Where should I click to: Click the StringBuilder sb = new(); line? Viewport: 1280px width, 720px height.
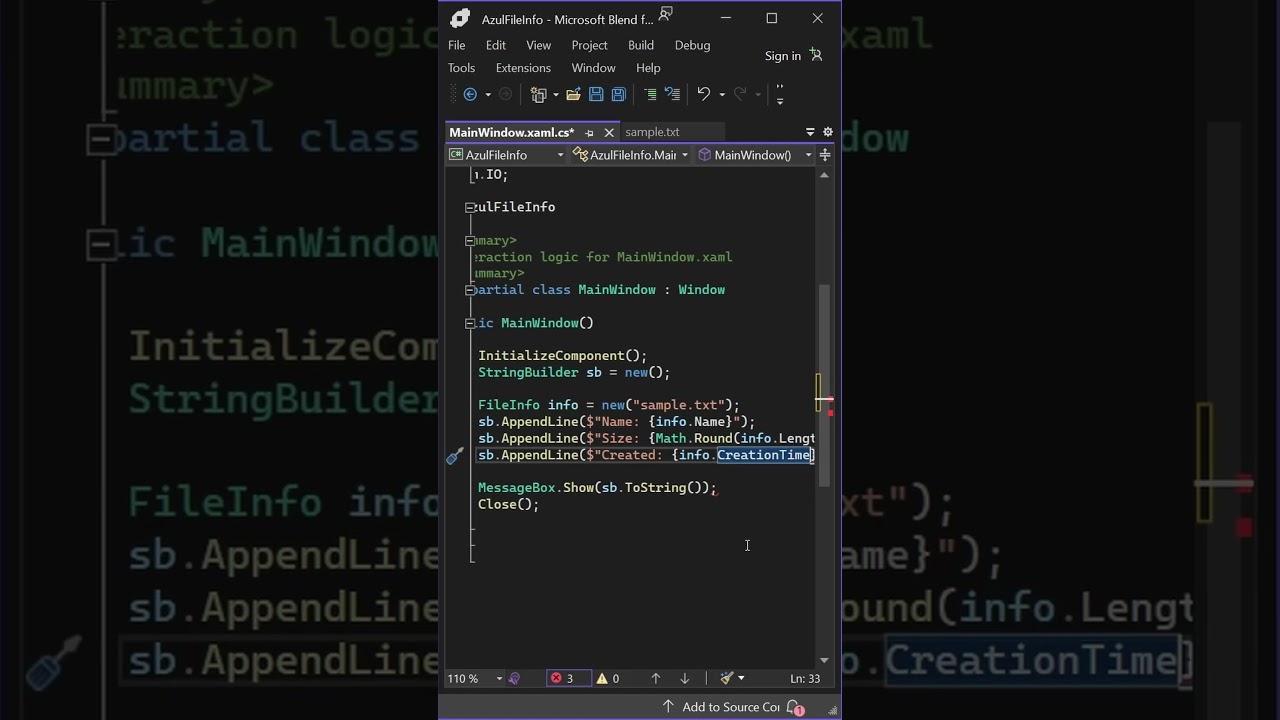pos(574,372)
